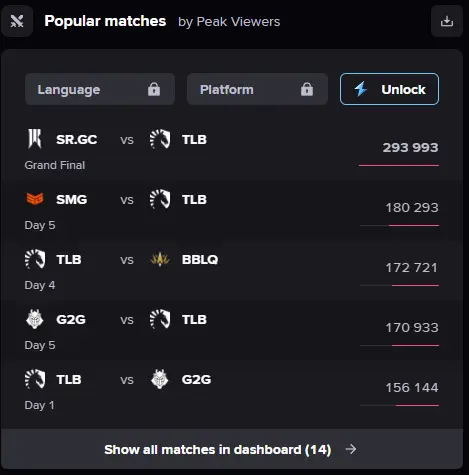This screenshot has height=475, width=469.
Task: Click the arrow next to dashboard link
Action: tap(351, 449)
